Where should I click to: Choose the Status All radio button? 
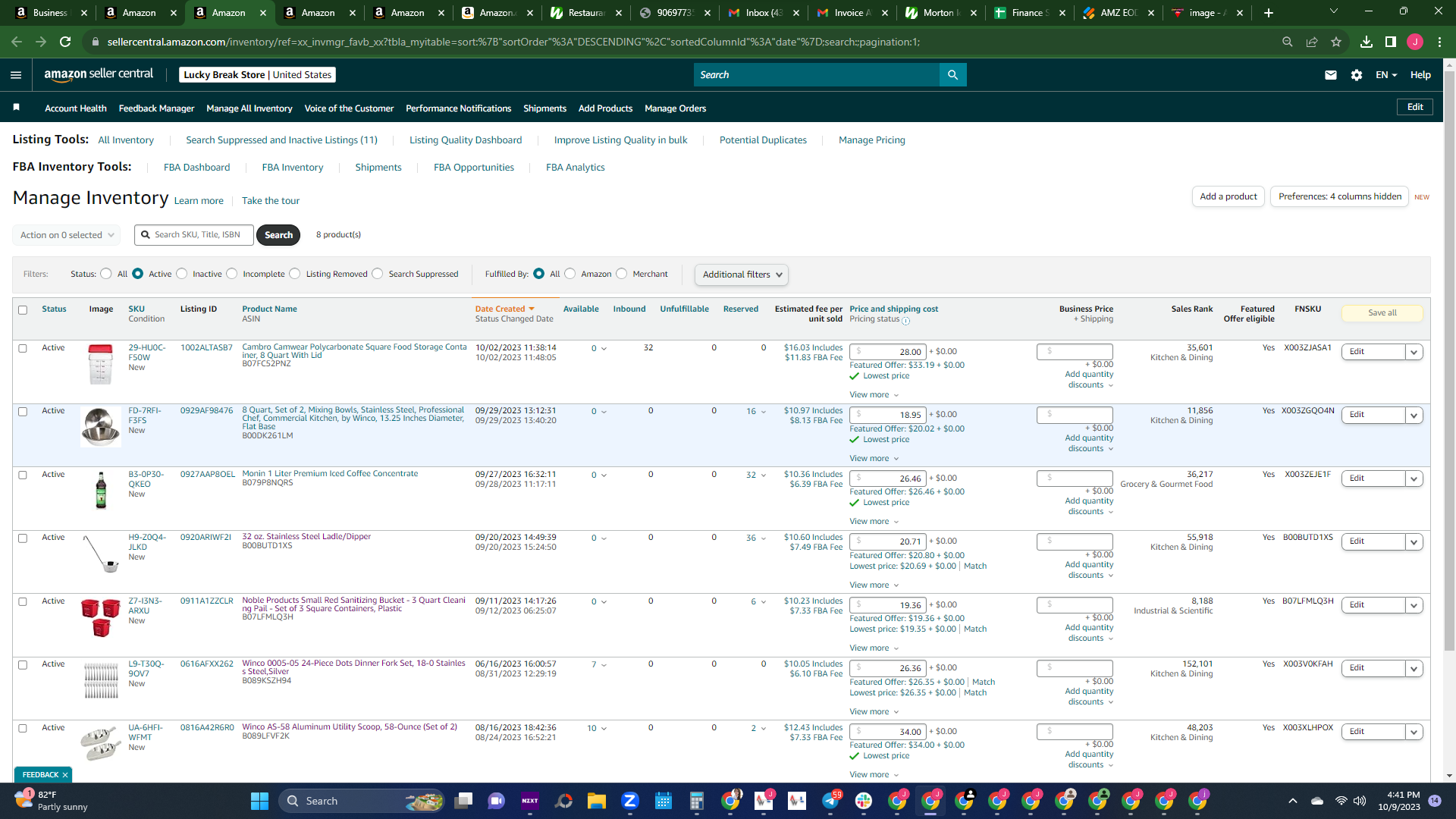106,274
